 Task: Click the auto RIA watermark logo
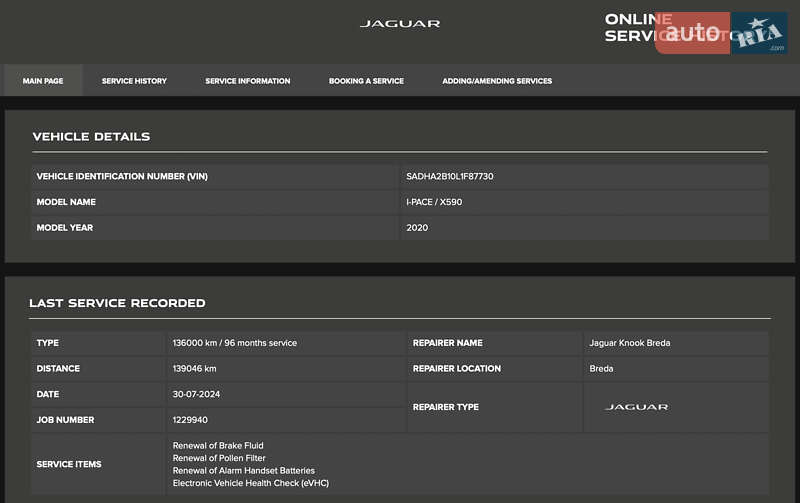[x=720, y=33]
